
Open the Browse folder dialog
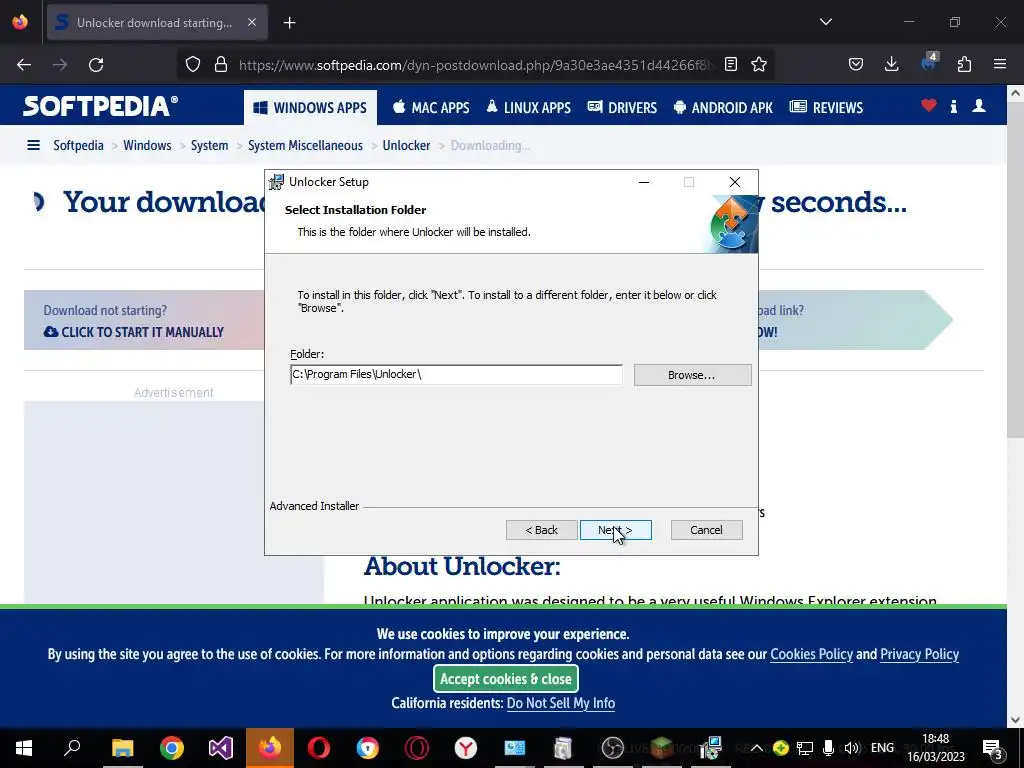[x=692, y=375]
